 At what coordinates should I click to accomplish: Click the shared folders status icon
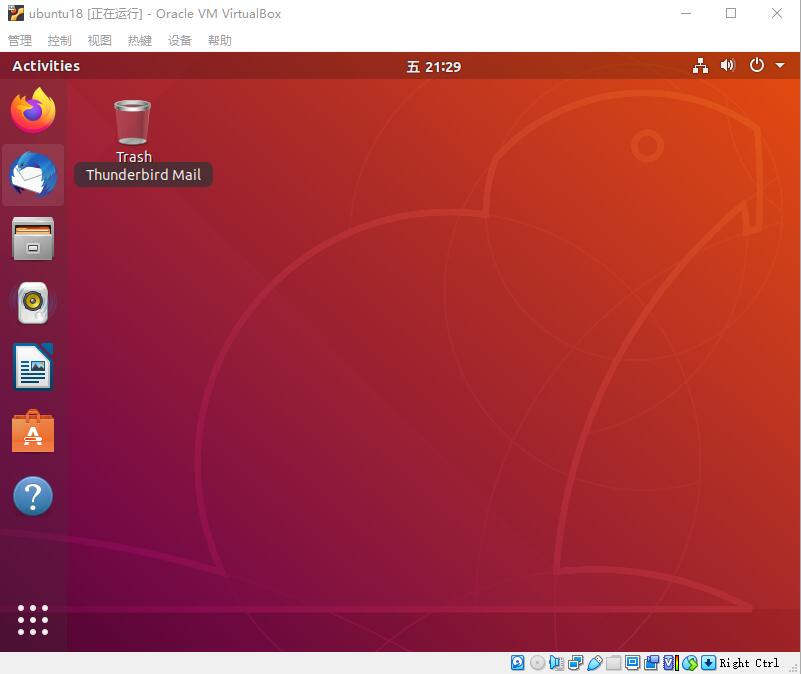point(614,663)
